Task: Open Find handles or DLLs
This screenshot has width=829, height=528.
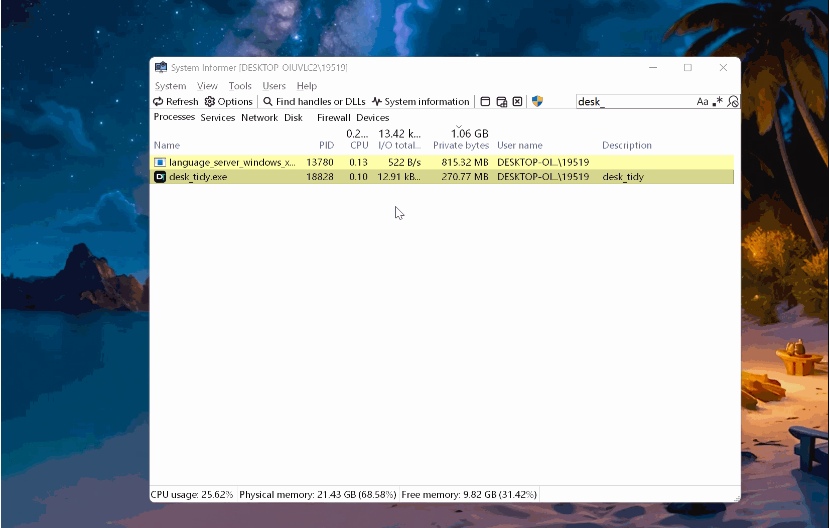Action: pos(314,101)
